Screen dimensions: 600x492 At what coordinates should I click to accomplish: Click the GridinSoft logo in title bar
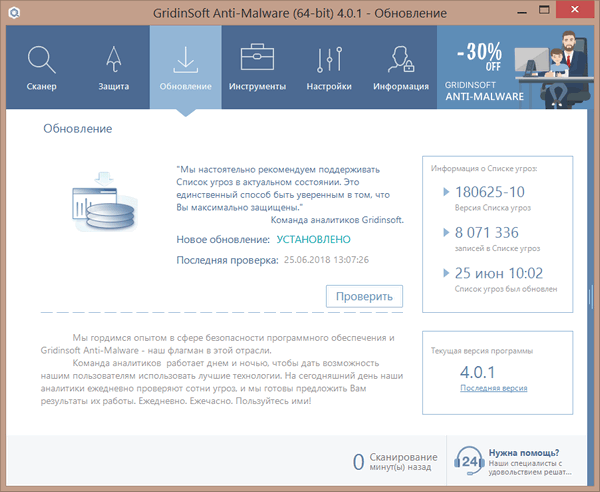click(x=14, y=13)
